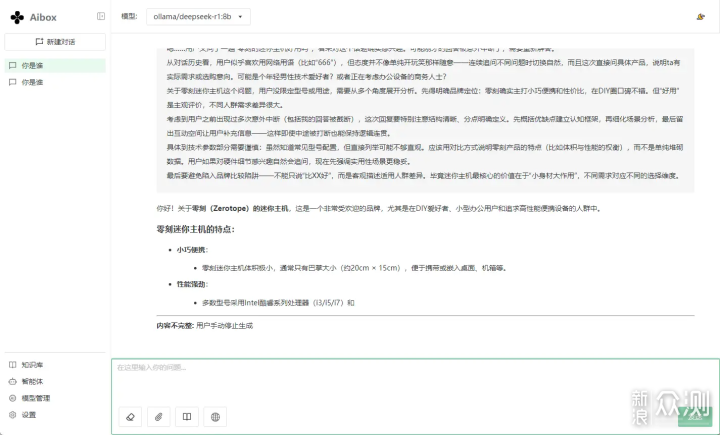The width and height of the screenshot is (720, 435).
Task: Attach a file with the paperclip icon
Action: [158, 417]
